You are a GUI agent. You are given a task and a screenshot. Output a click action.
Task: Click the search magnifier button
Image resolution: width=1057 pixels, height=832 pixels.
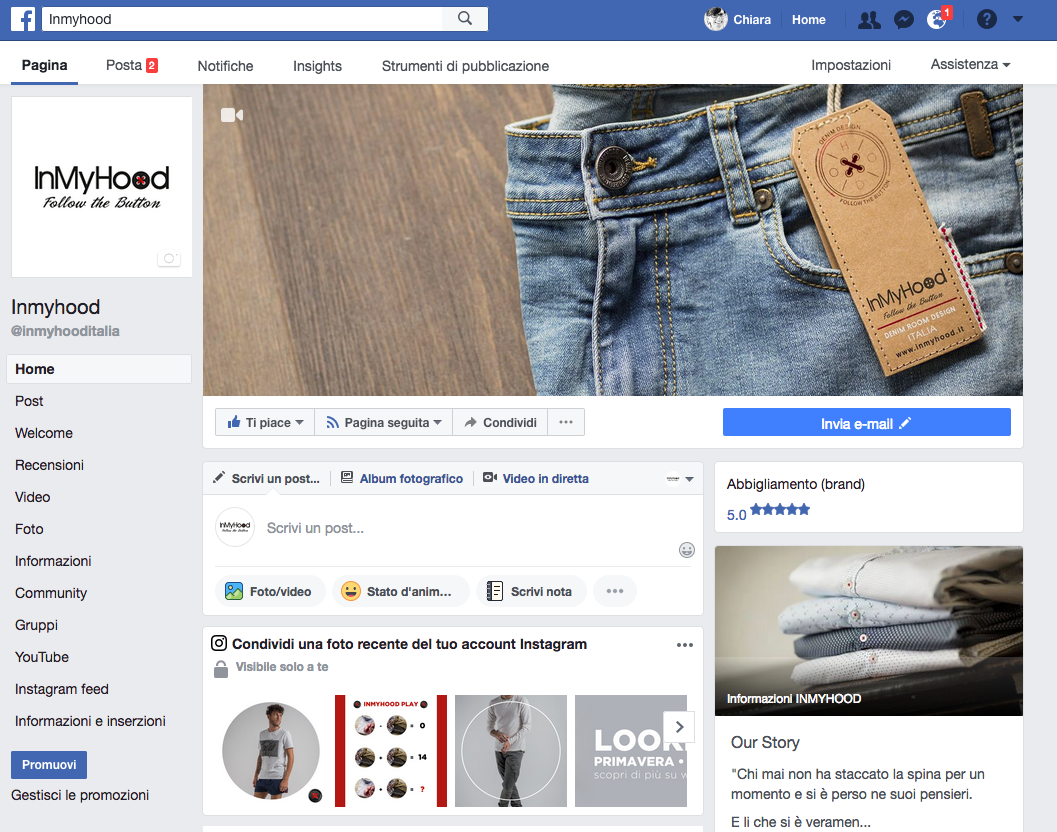[x=465, y=19]
